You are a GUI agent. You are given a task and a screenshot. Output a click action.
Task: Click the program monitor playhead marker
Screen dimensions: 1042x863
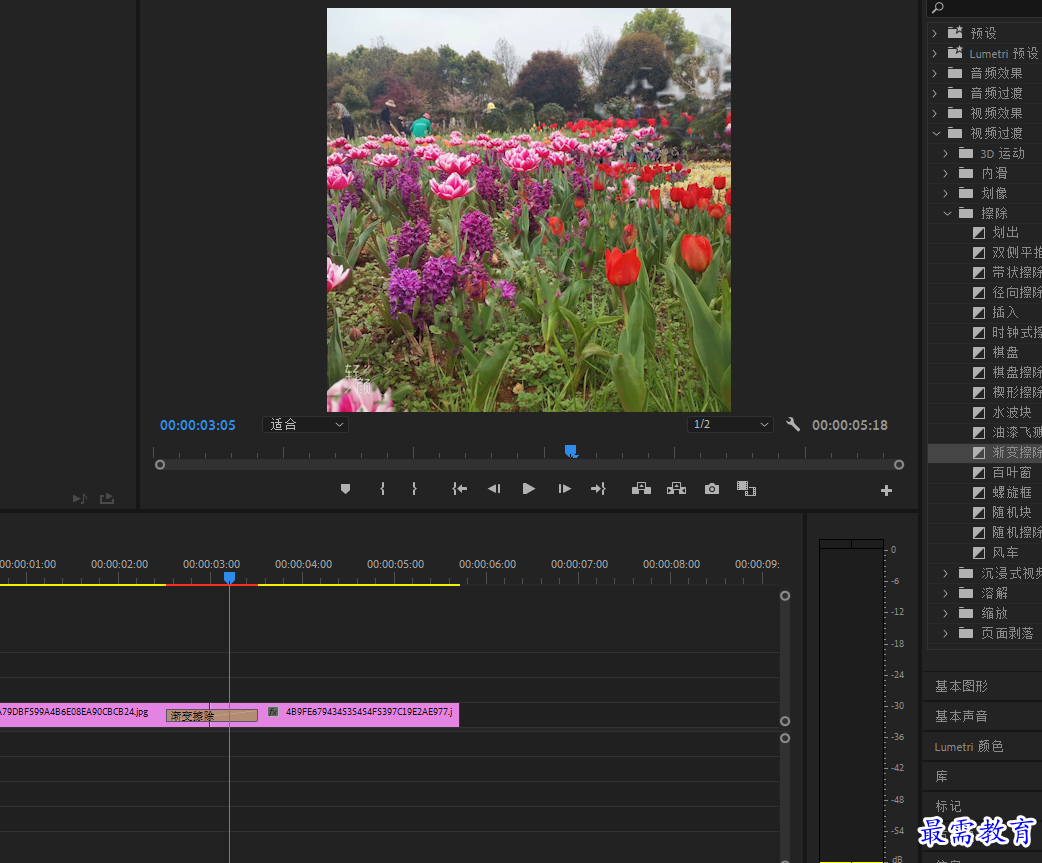point(570,452)
